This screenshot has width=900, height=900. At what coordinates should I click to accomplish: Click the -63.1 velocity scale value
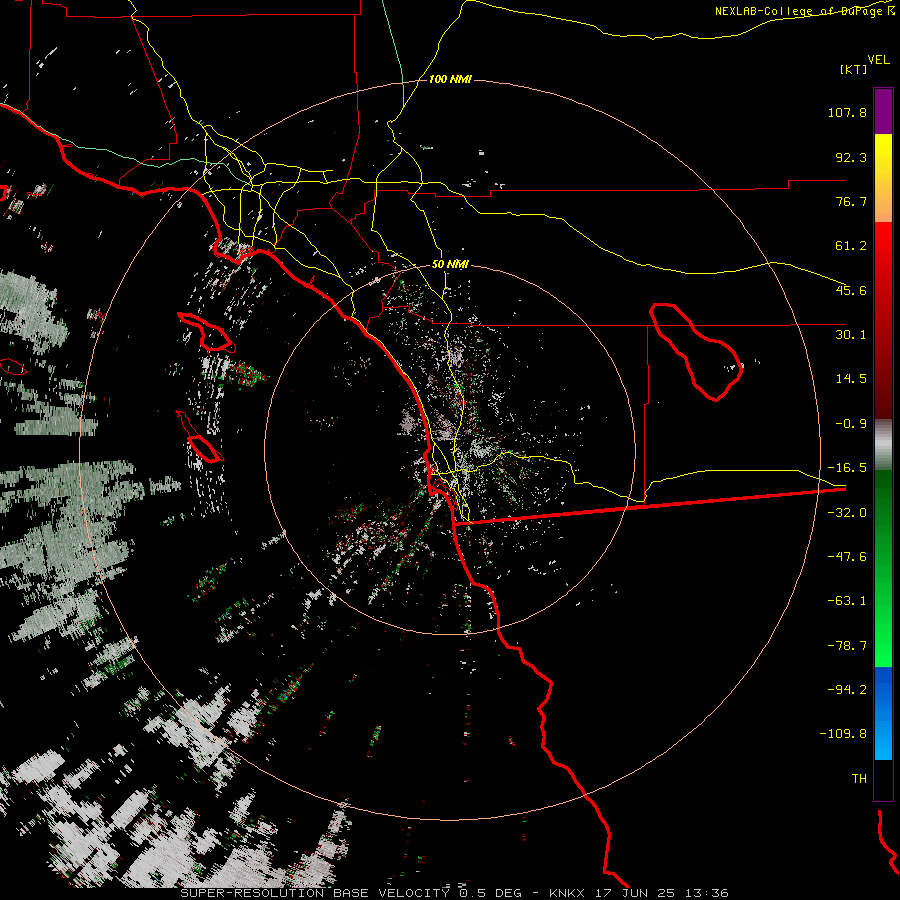(x=847, y=601)
